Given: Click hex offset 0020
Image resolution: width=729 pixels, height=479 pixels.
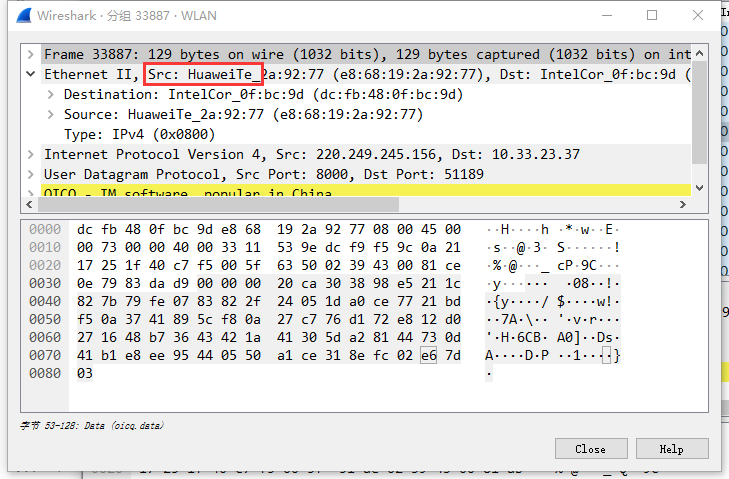Looking at the screenshot, I should click(45, 265).
